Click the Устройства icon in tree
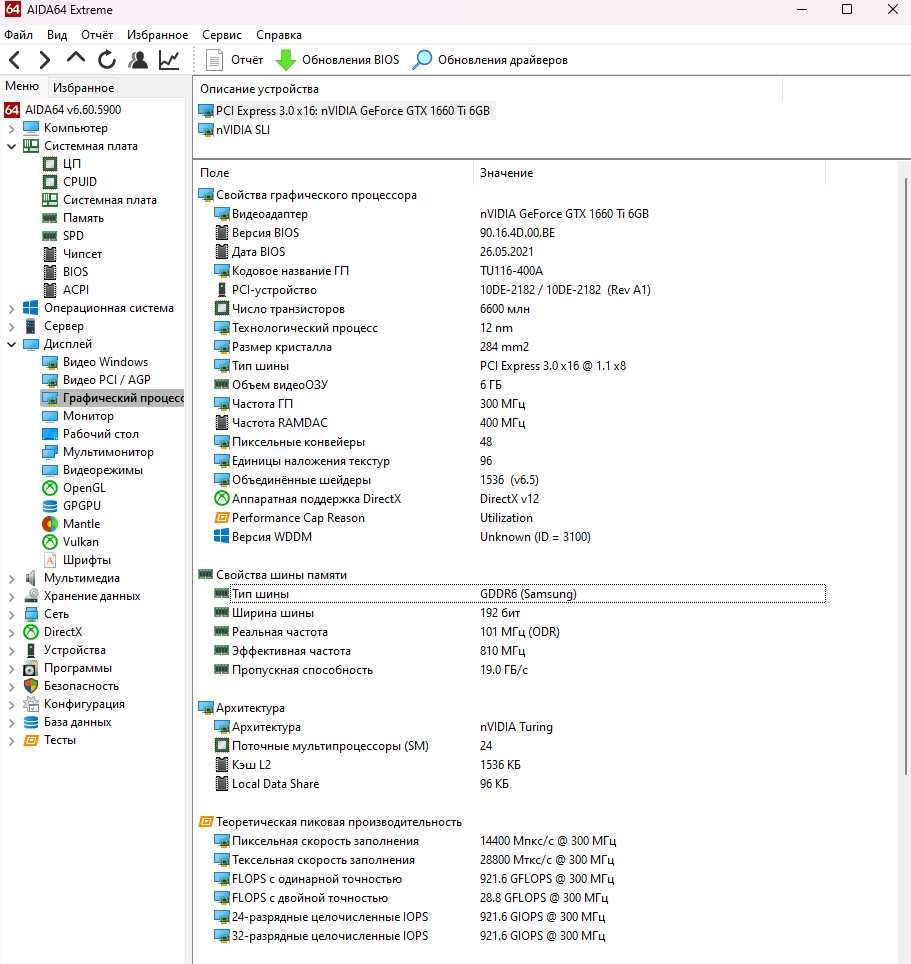911x964 pixels. pyautogui.click(x=31, y=650)
